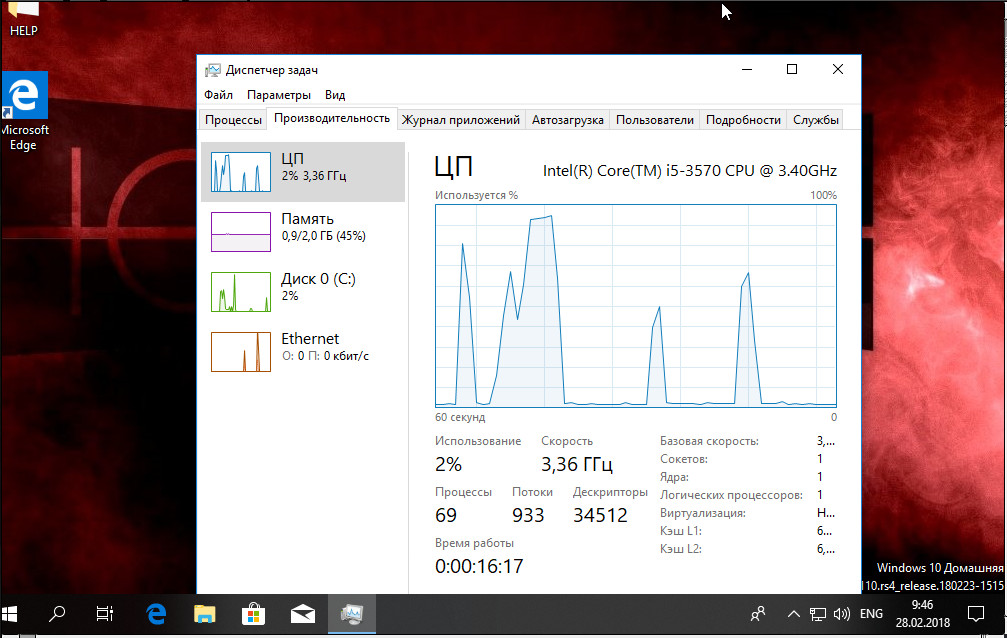Go to the Пользователи tab
This screenshot has height=638, width=1007.
pos(654,120)
